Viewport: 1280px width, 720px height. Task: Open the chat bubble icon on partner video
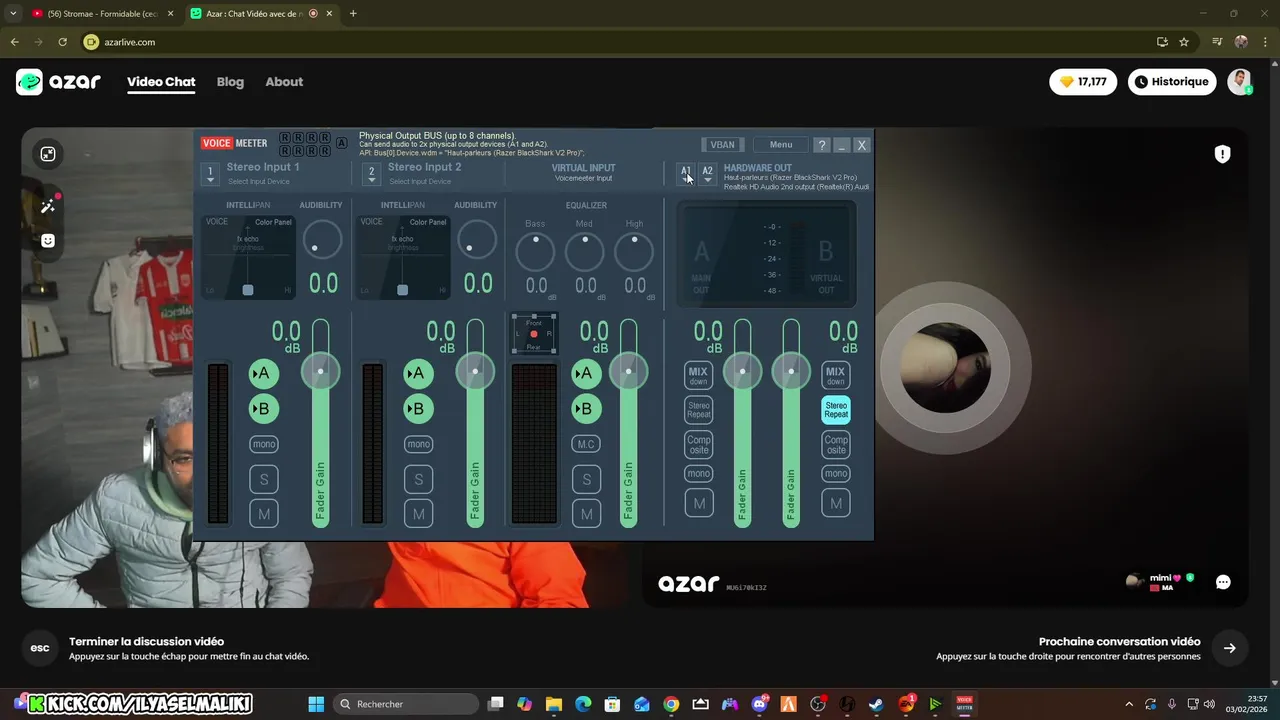(1222, 582)
